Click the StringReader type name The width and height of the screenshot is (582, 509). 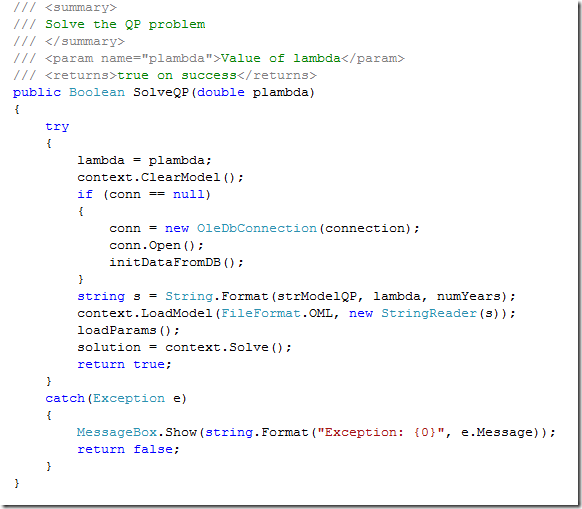[x=429, y=313]
